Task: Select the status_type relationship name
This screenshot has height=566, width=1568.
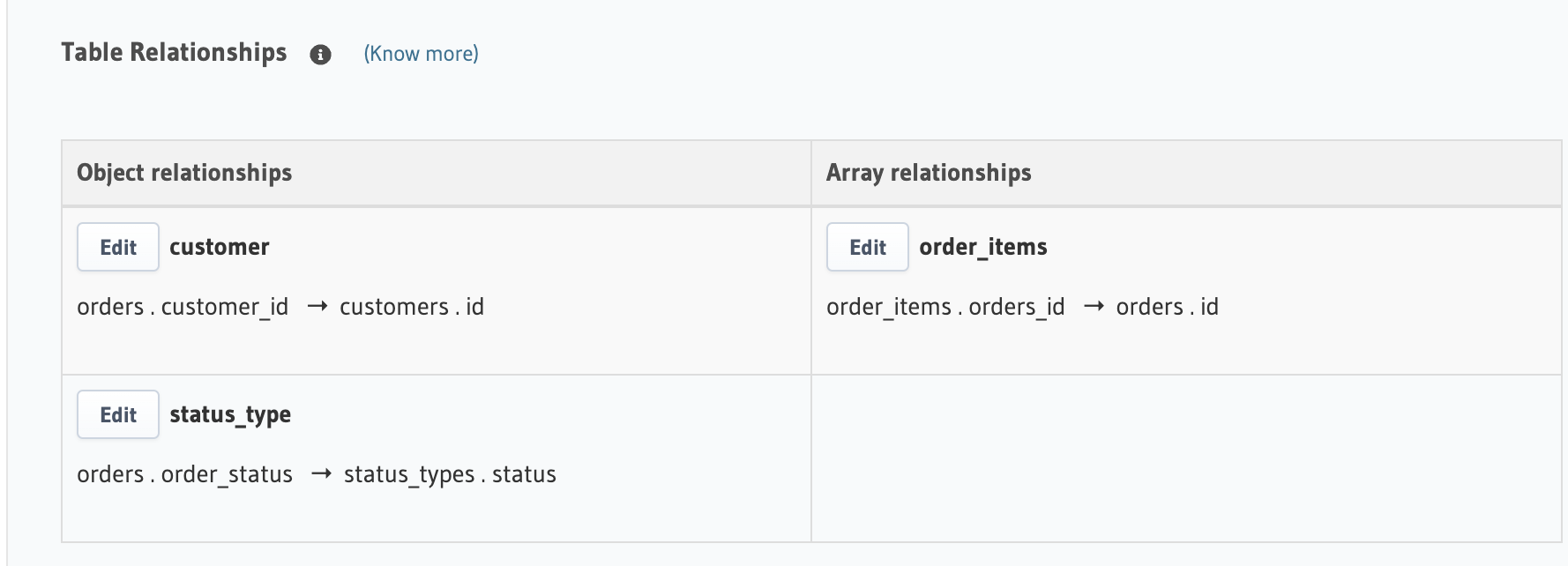Action: point(230,414)
